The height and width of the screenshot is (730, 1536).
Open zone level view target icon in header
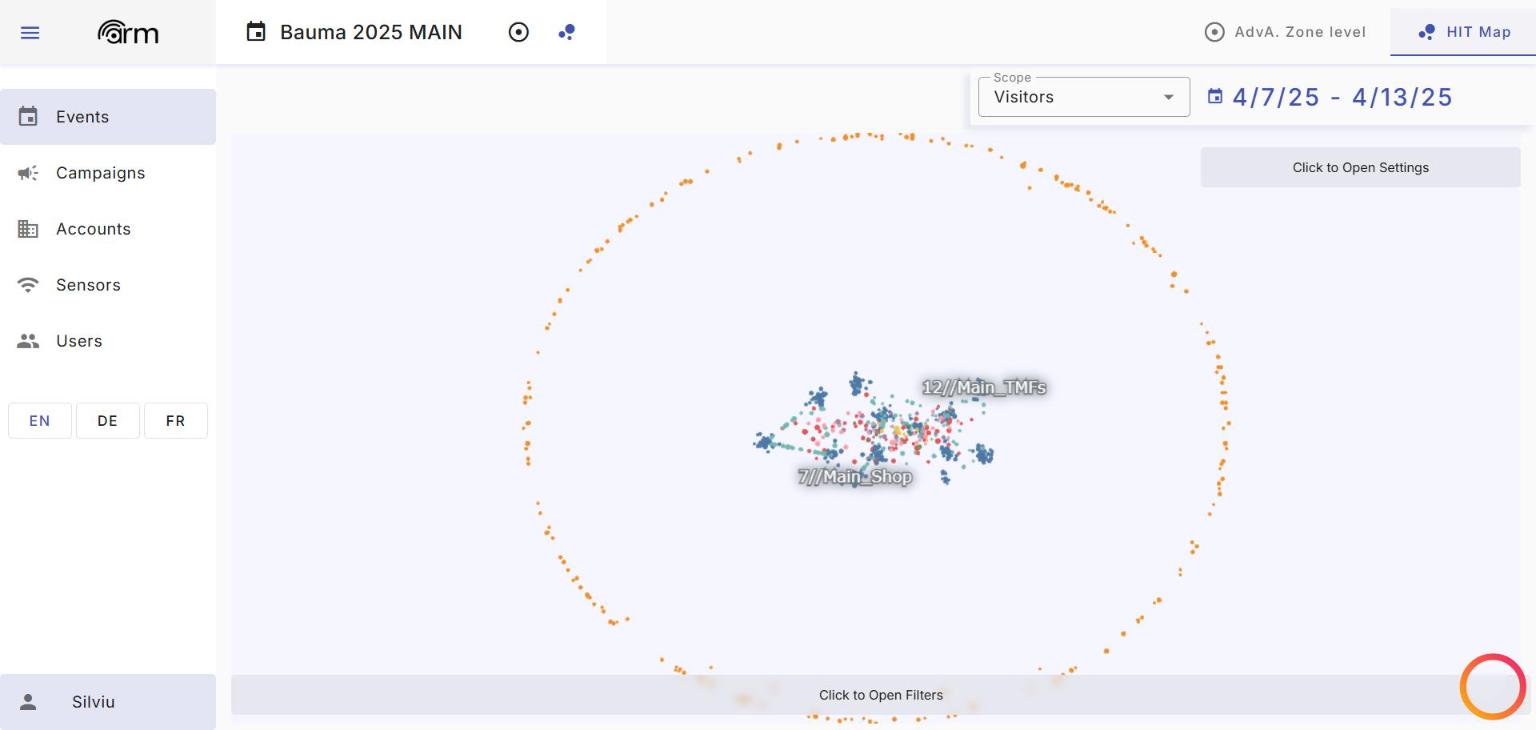pos(518,32)
